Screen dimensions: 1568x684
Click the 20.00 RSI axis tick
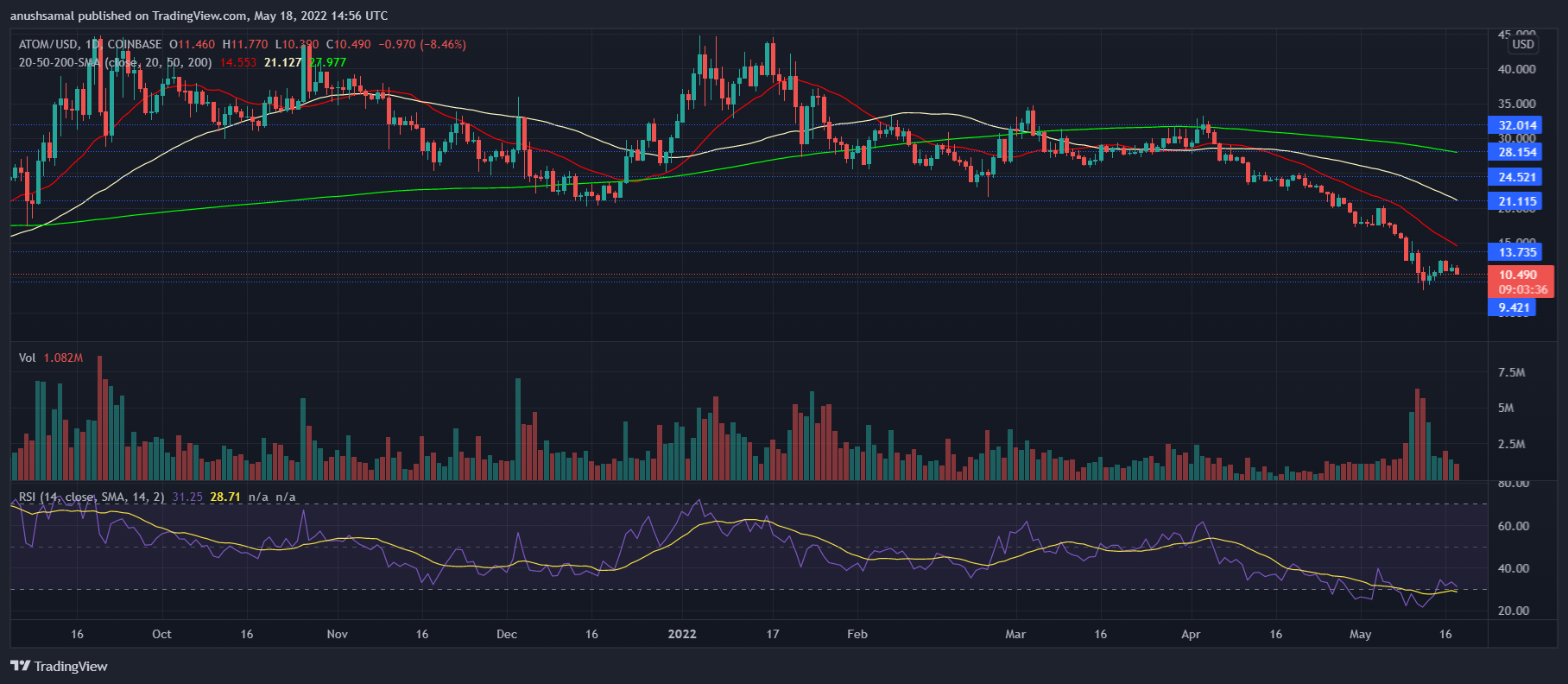click(x=1514, y=611)
